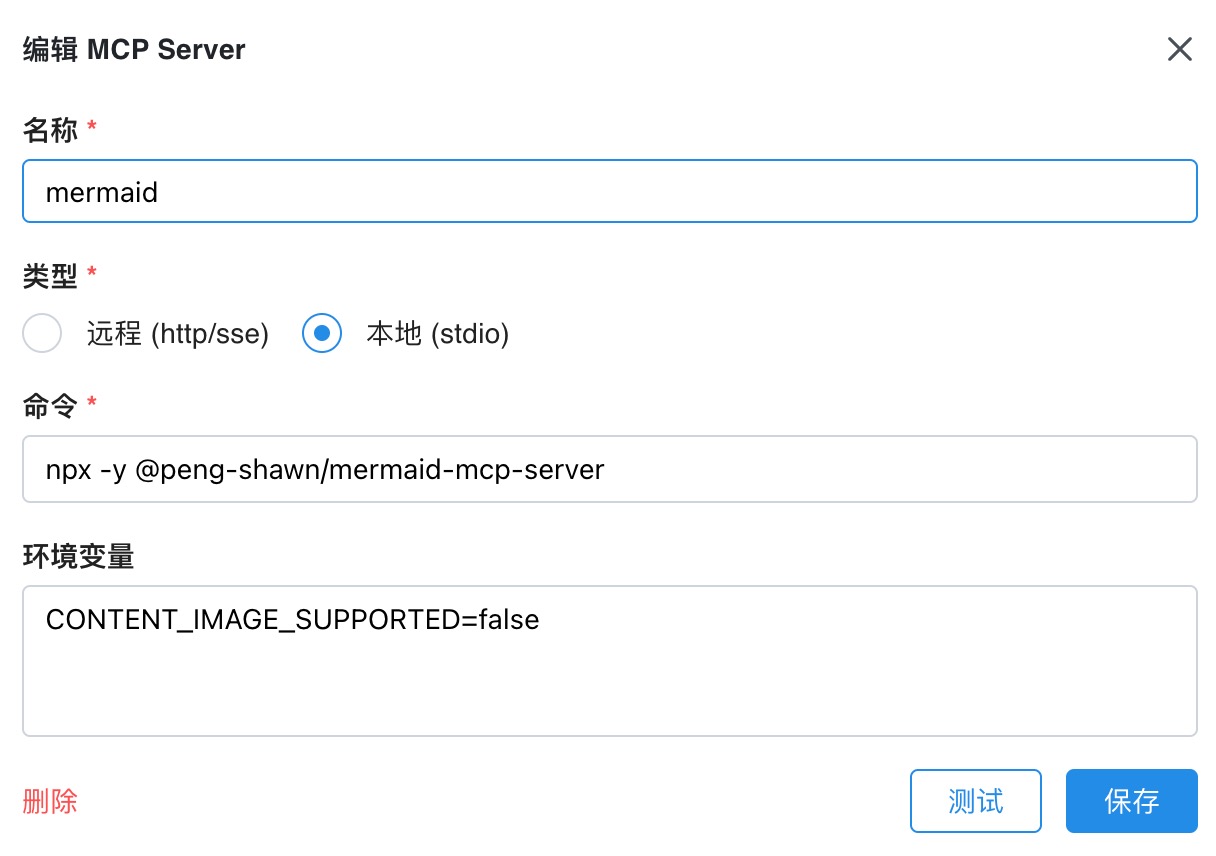Click the 命令 field with npx command
This screenshot has width=1216, height=856.
pyautogui.click(x=609, y=469)
